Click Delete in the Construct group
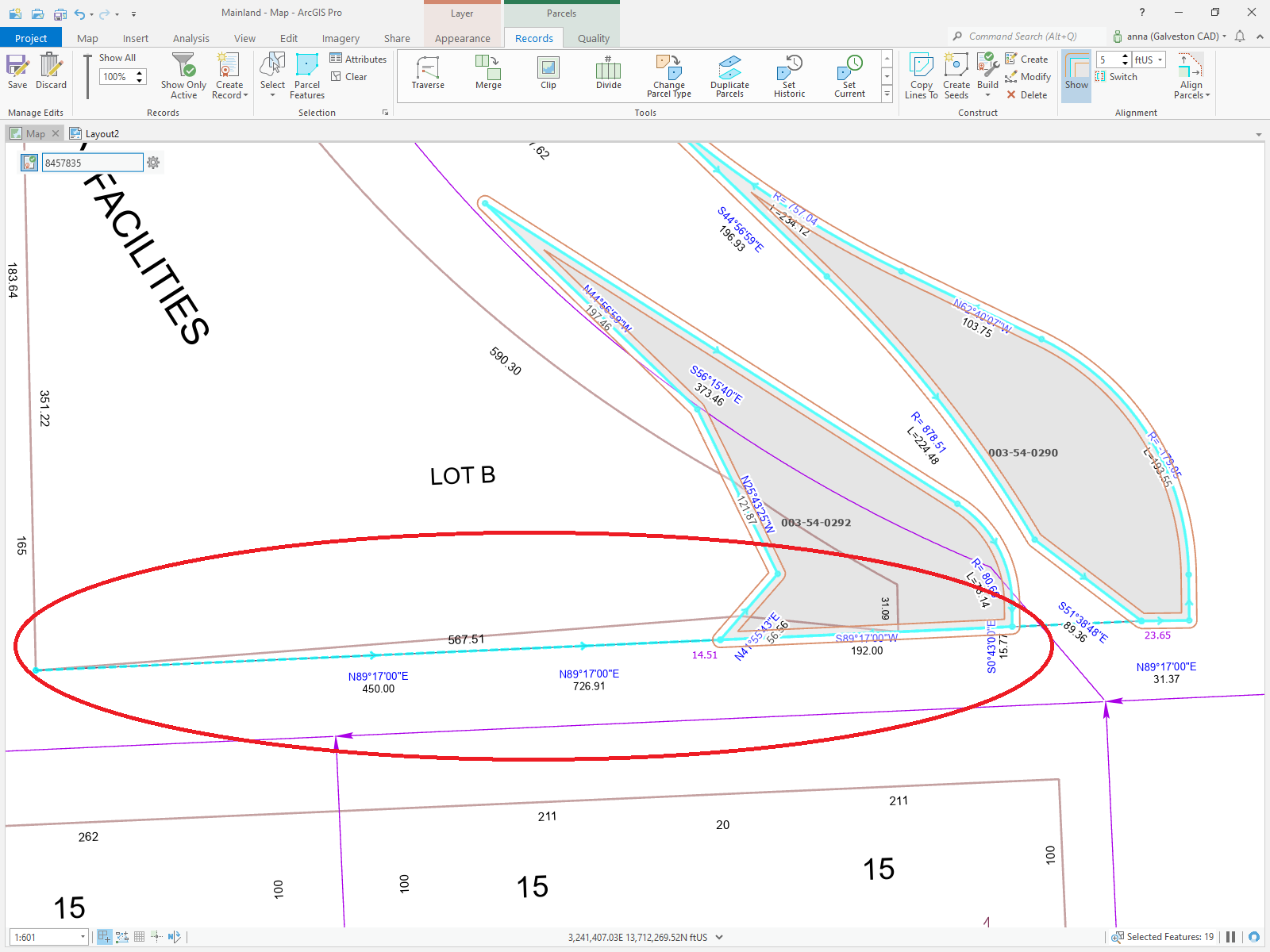1270x952 pixels. [1027, 95]
